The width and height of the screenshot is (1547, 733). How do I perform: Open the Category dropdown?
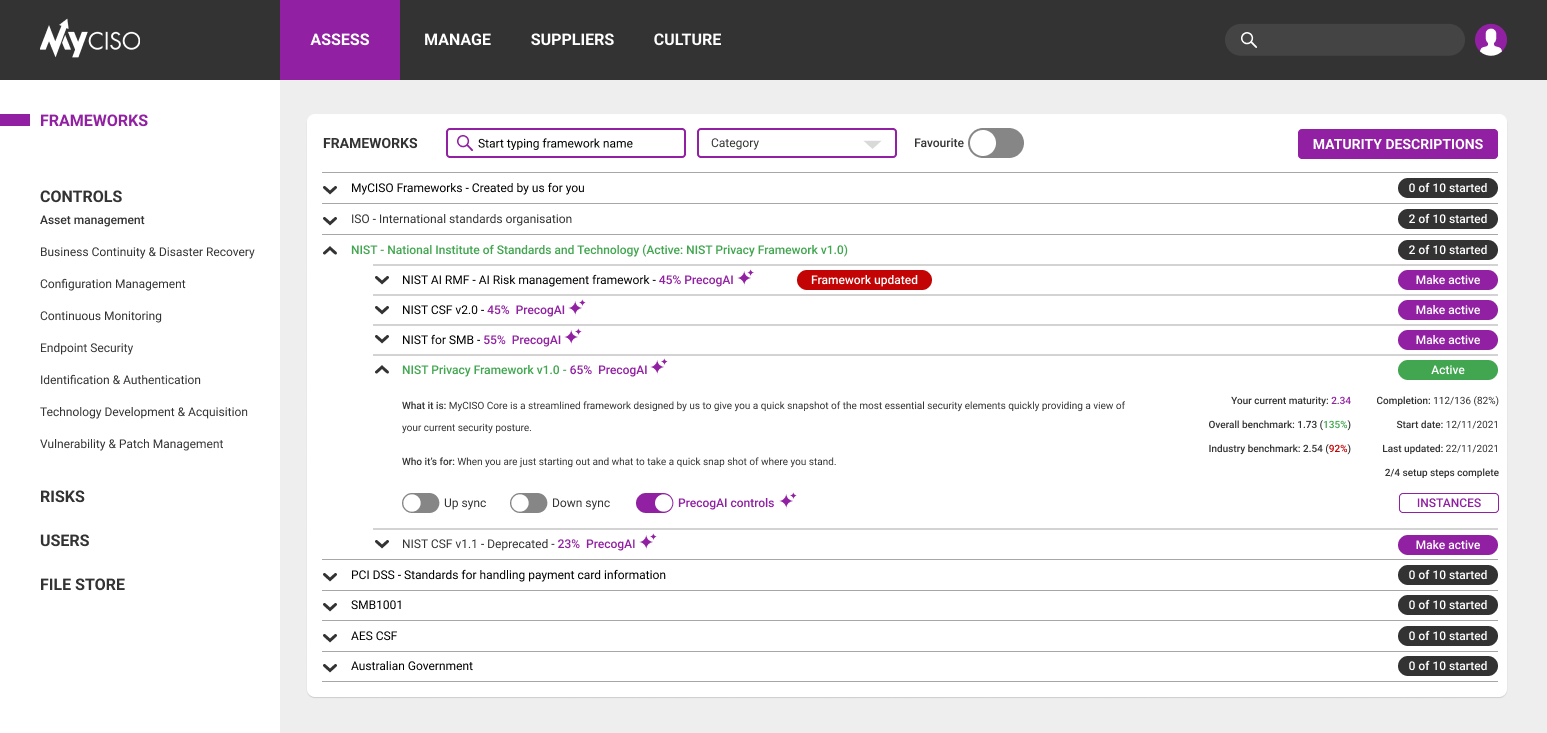coord(796,143)
